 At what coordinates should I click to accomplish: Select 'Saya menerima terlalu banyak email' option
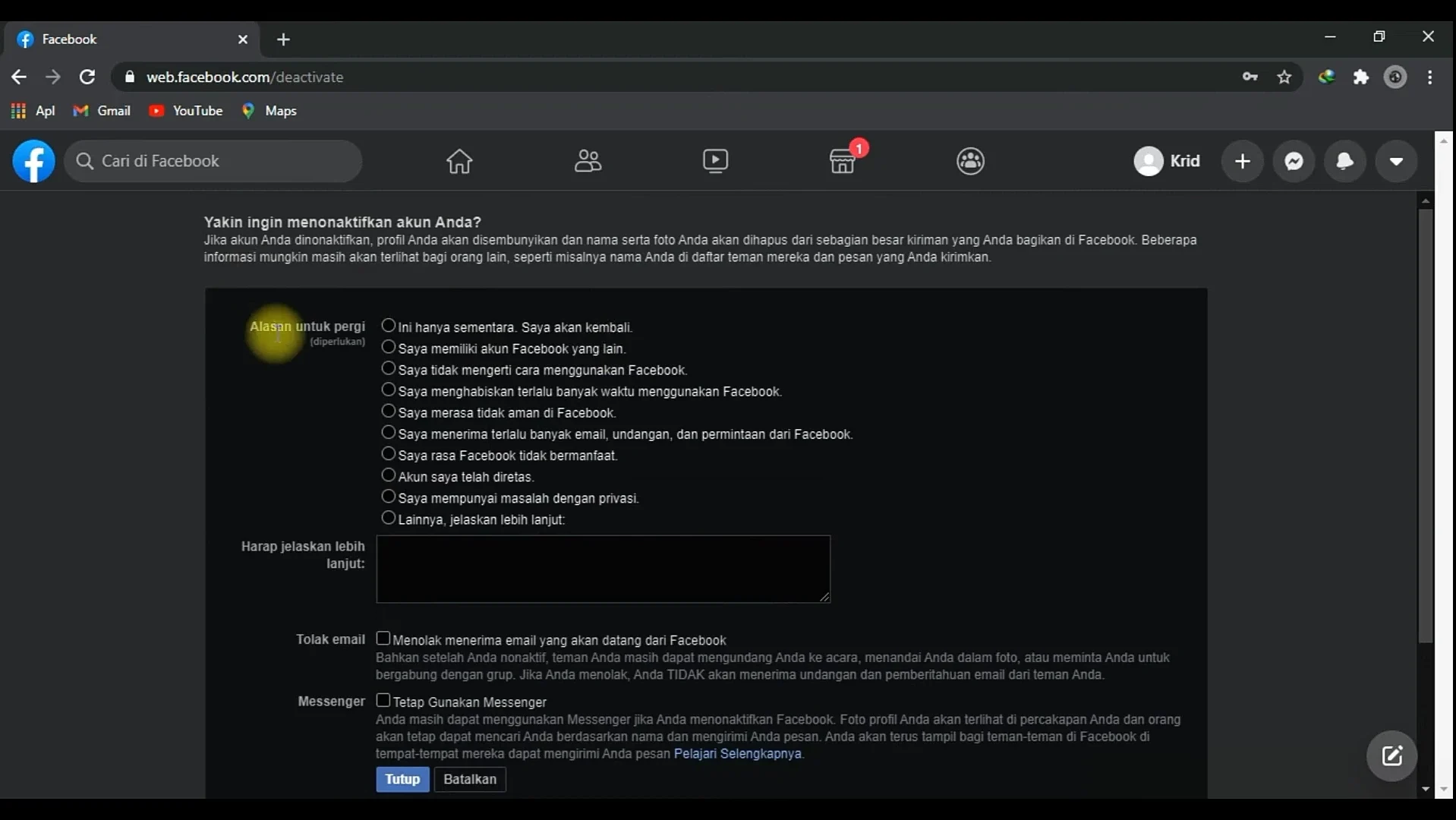point(388,432)
